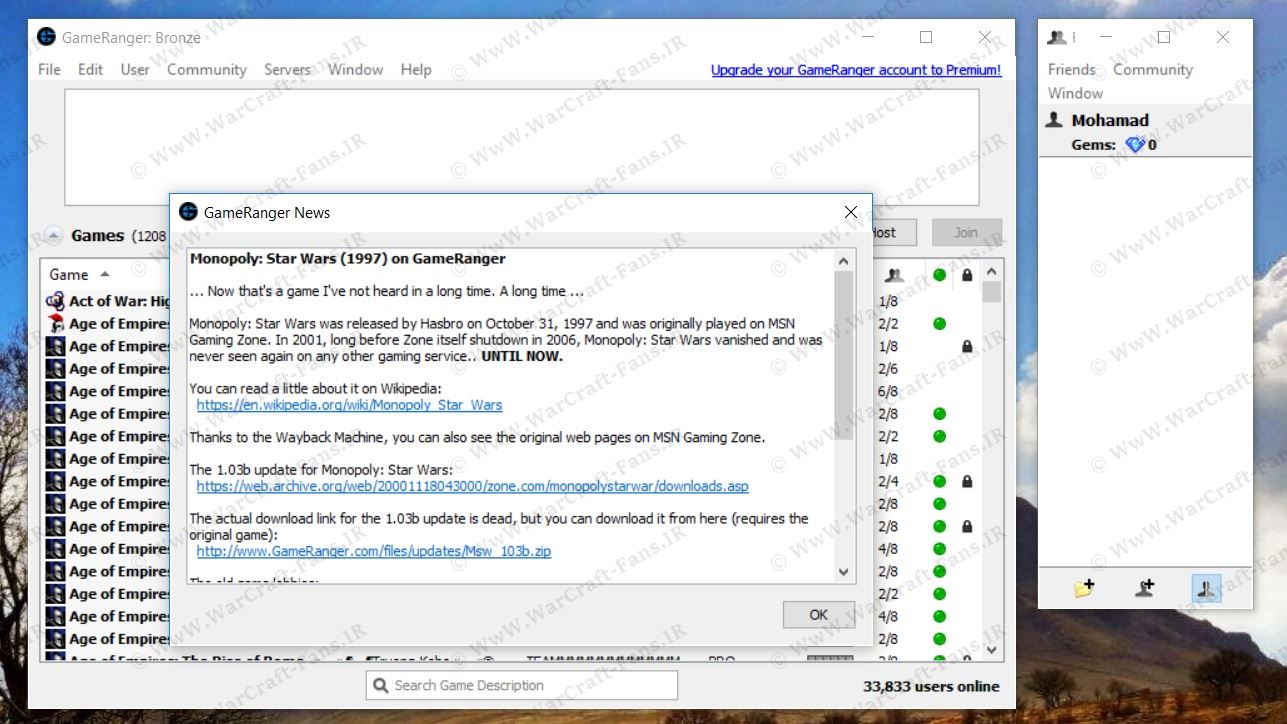Click the green dot in the 2/4 players row
This screenshot has width=1287, height=724.
(x=939, y=481)
